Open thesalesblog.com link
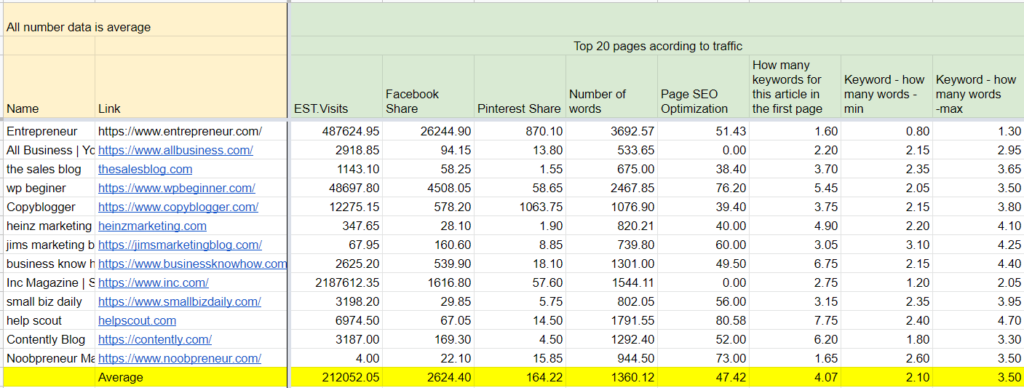1024x388 pixels. pyautogui.click(x=145, y=169)
